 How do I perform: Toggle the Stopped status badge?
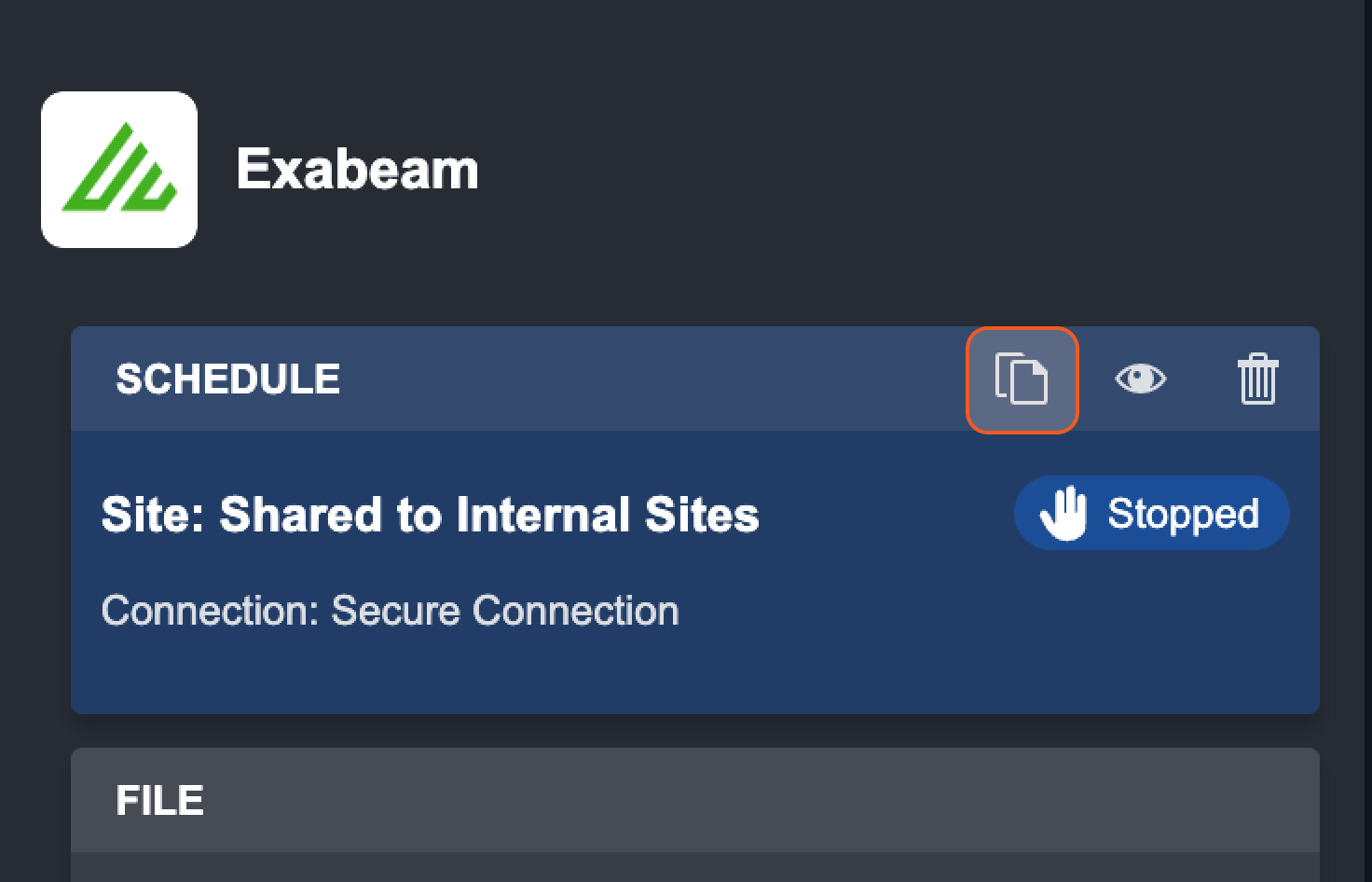(x=1150, y=513)
